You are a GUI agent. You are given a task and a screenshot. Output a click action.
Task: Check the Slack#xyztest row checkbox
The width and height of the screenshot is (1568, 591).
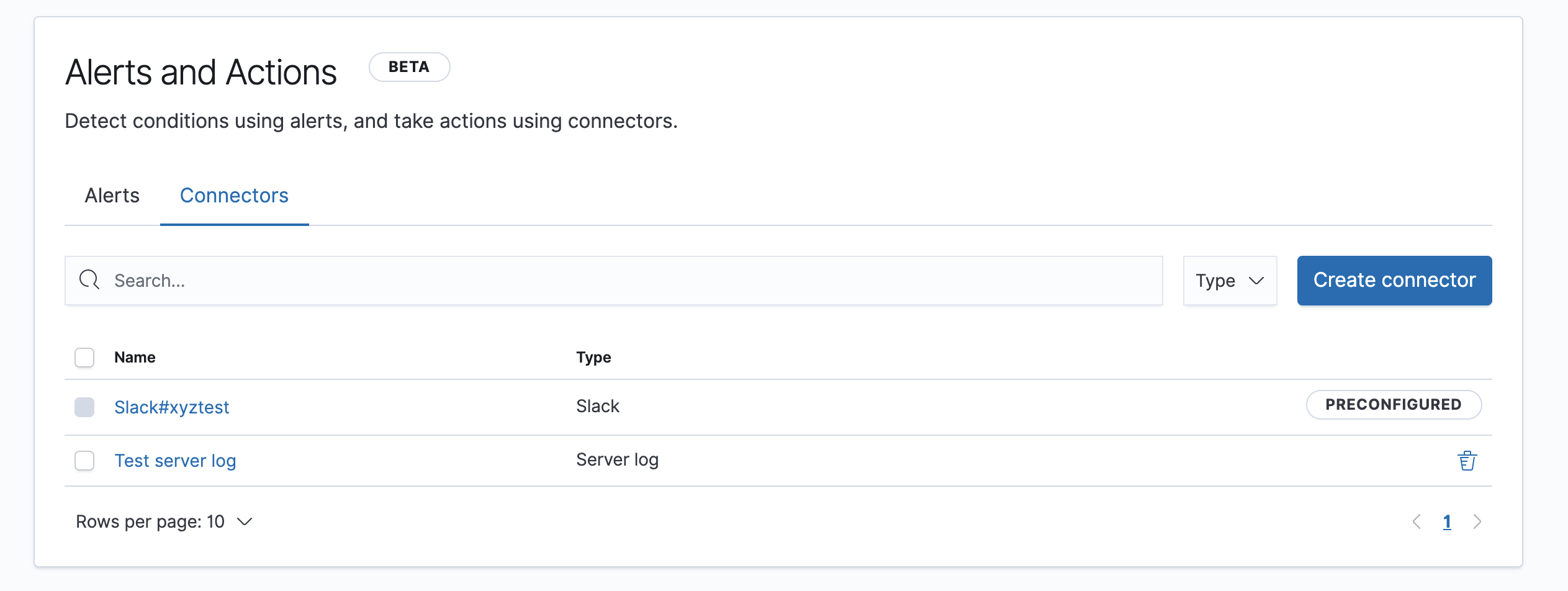[x=84, y=407]
